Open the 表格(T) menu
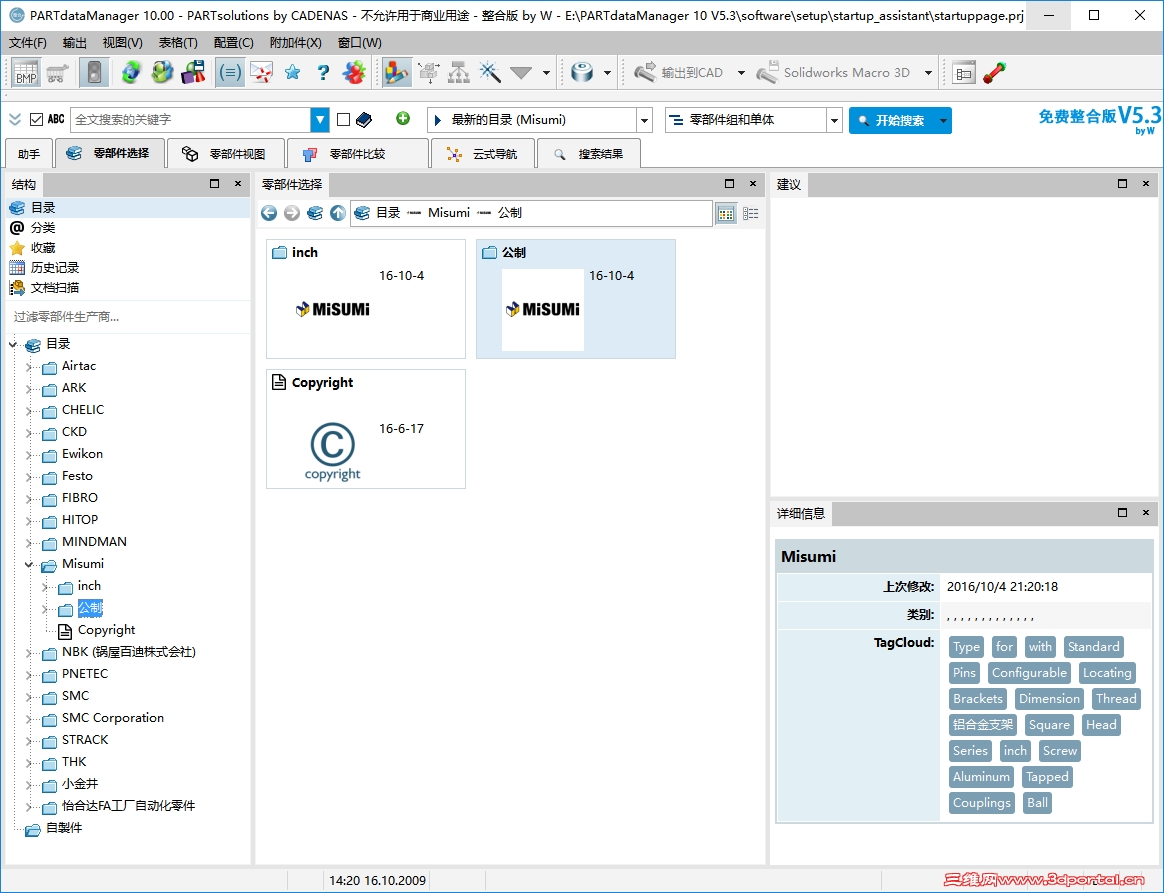 pos(178,43)
